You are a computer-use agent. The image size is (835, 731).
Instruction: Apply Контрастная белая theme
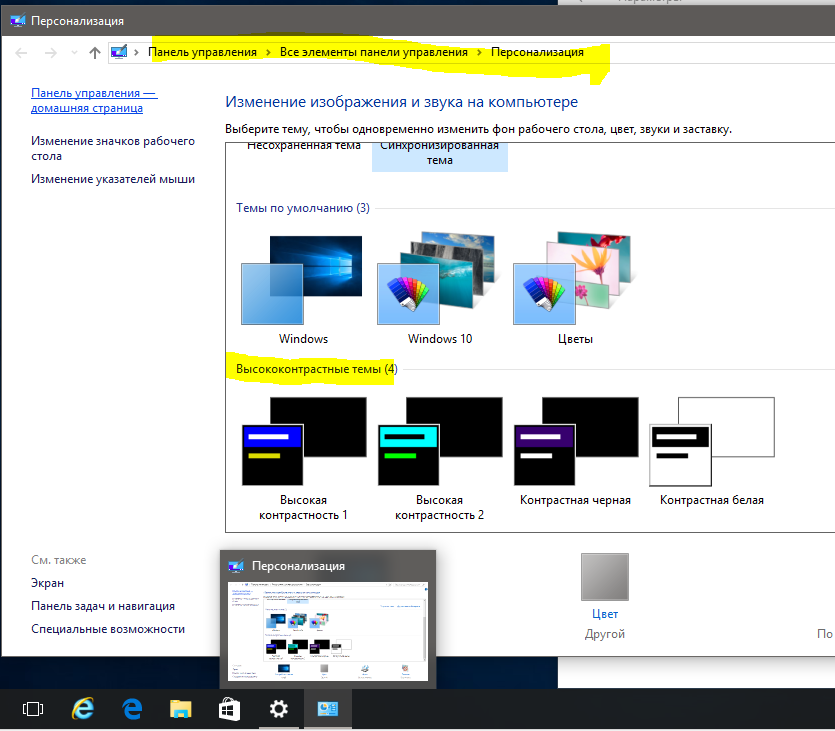(x=712, y=452)
